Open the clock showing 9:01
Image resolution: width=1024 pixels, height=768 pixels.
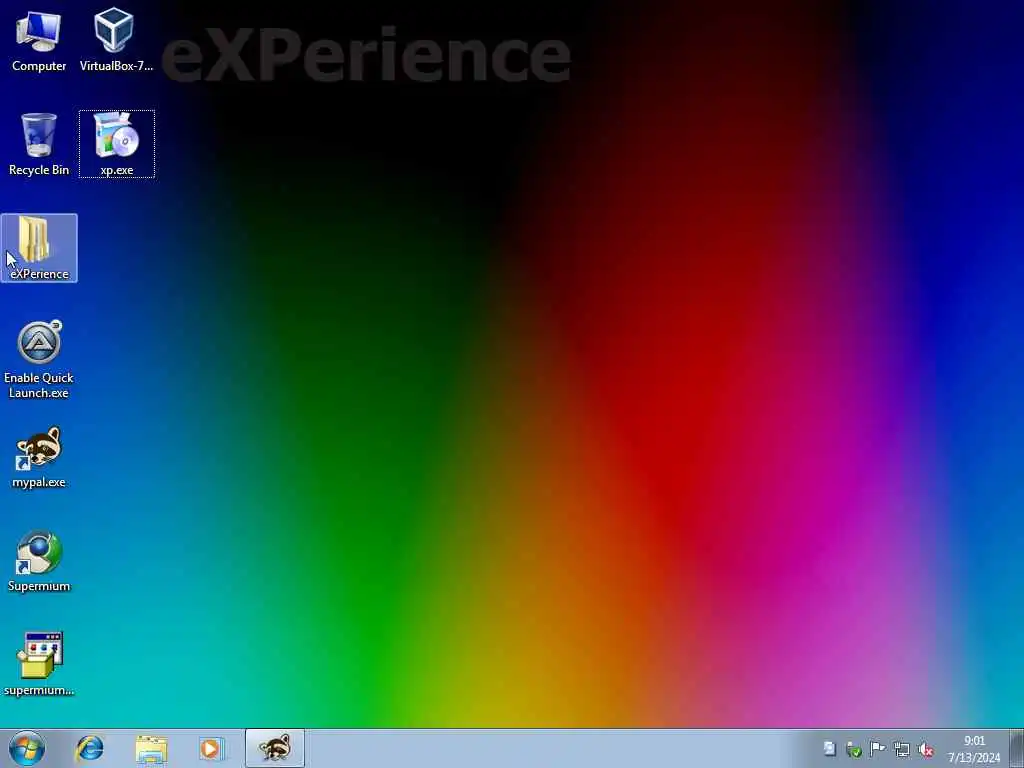click(x=974, y=749)
